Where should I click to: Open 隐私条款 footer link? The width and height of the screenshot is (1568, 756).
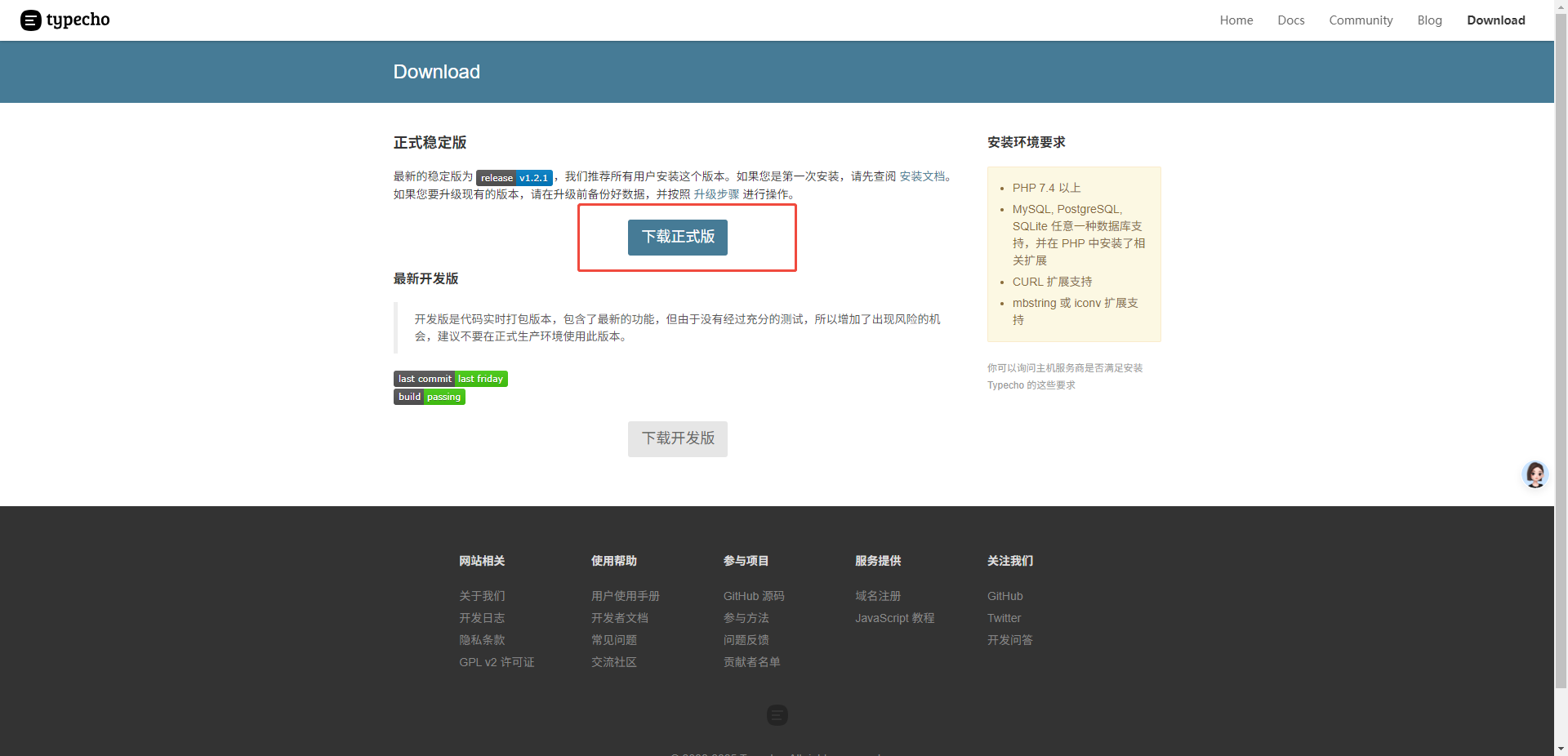[x=482, y=640]
